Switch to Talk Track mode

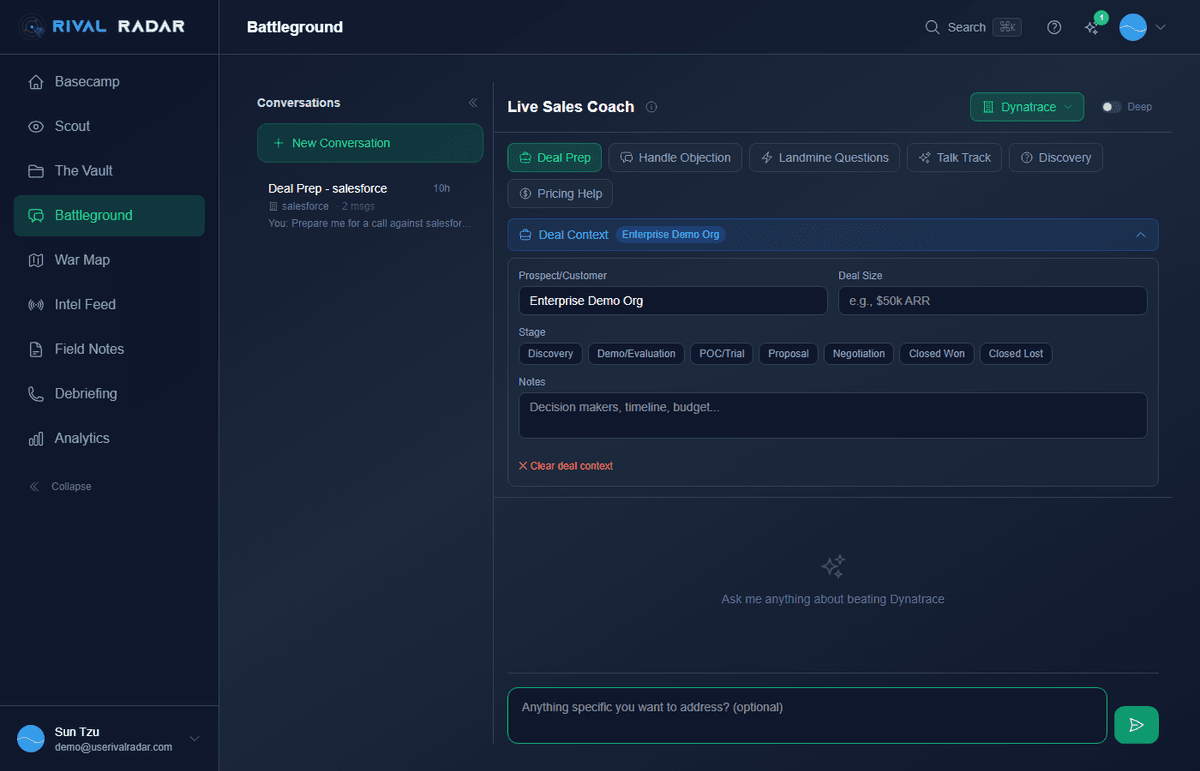tap(954, 157)
